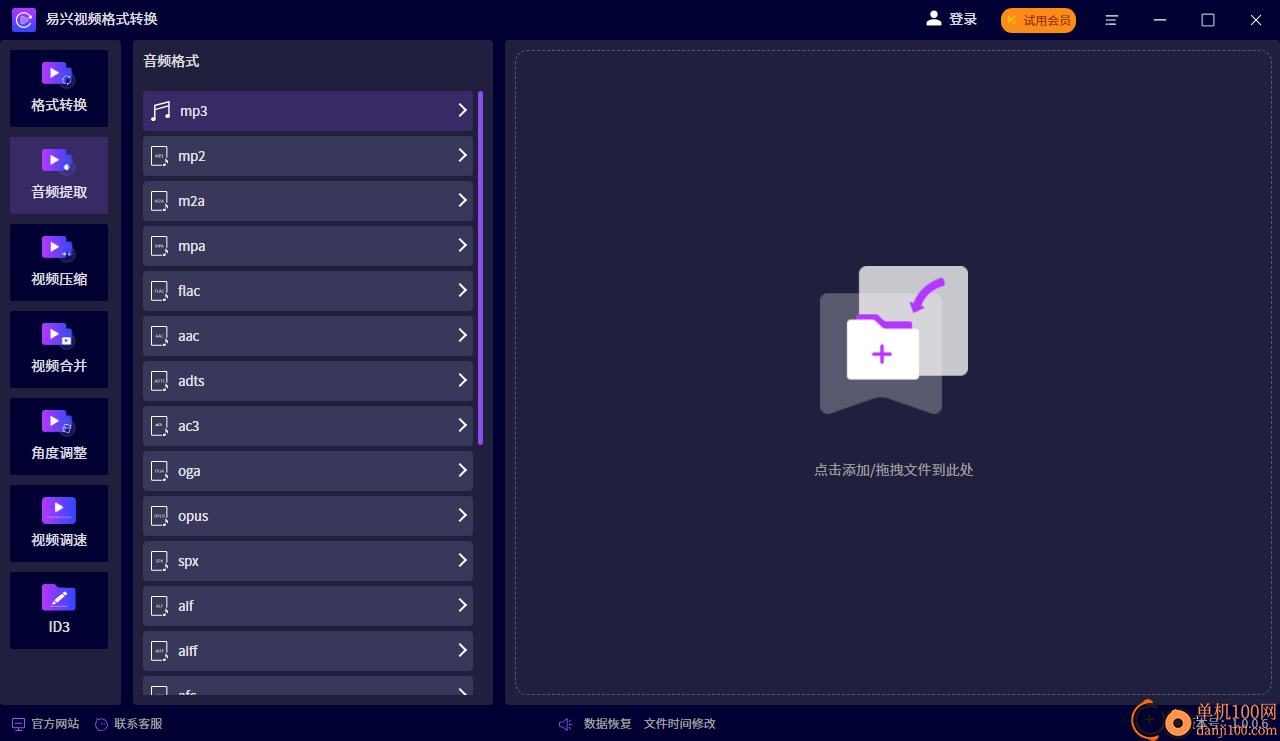Screen dimensions: 1280x741
Task: Expand the mp3 format options chevron
Action: click(x=462, y=110)
